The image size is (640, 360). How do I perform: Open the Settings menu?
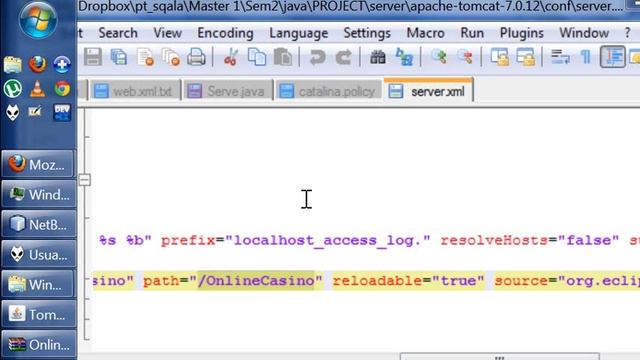pos(367,33)
